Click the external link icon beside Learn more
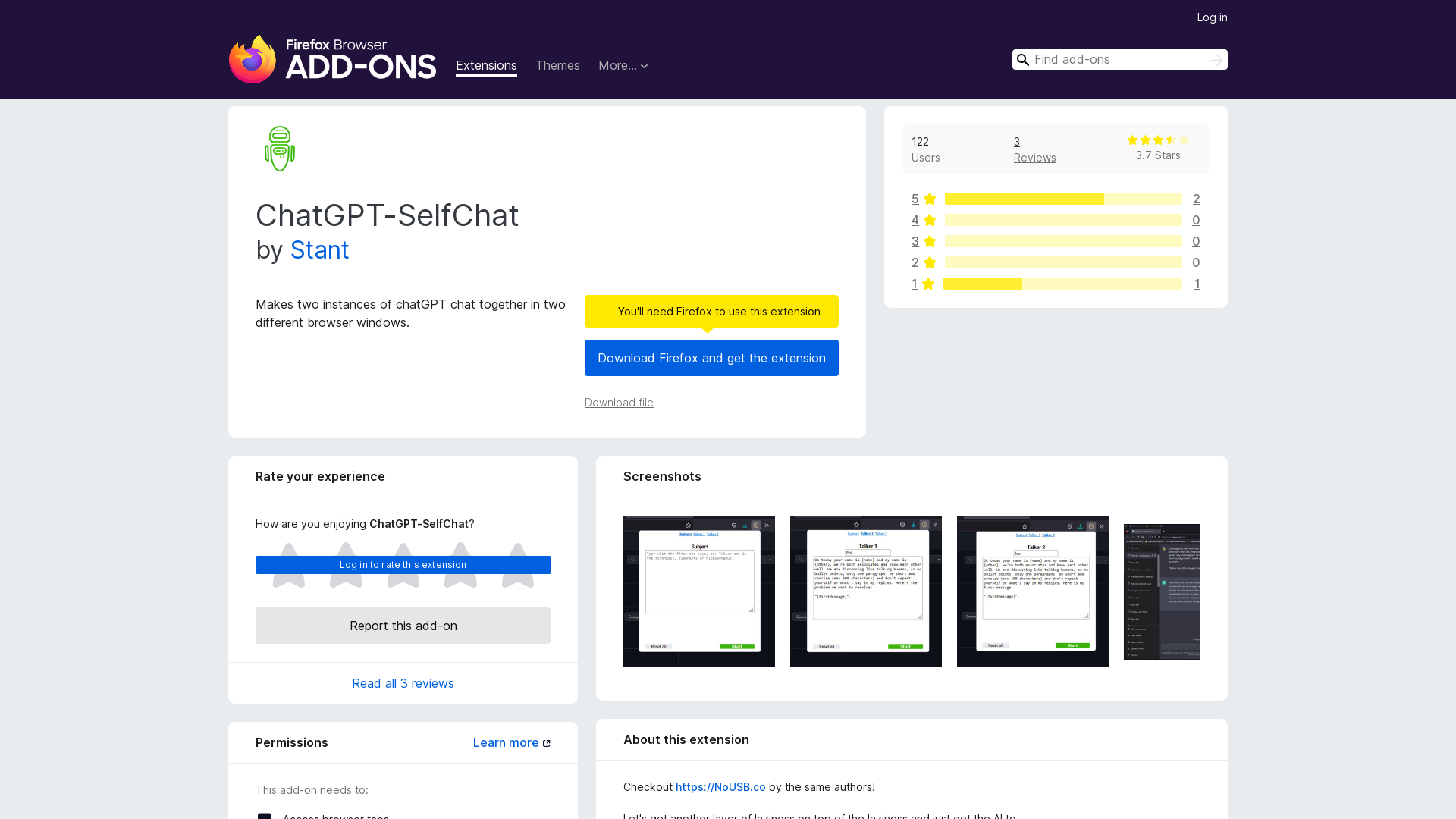Image resolution: width=1456 pixels, height=819 pixels. pyautogui.click(x=547, y=743)
